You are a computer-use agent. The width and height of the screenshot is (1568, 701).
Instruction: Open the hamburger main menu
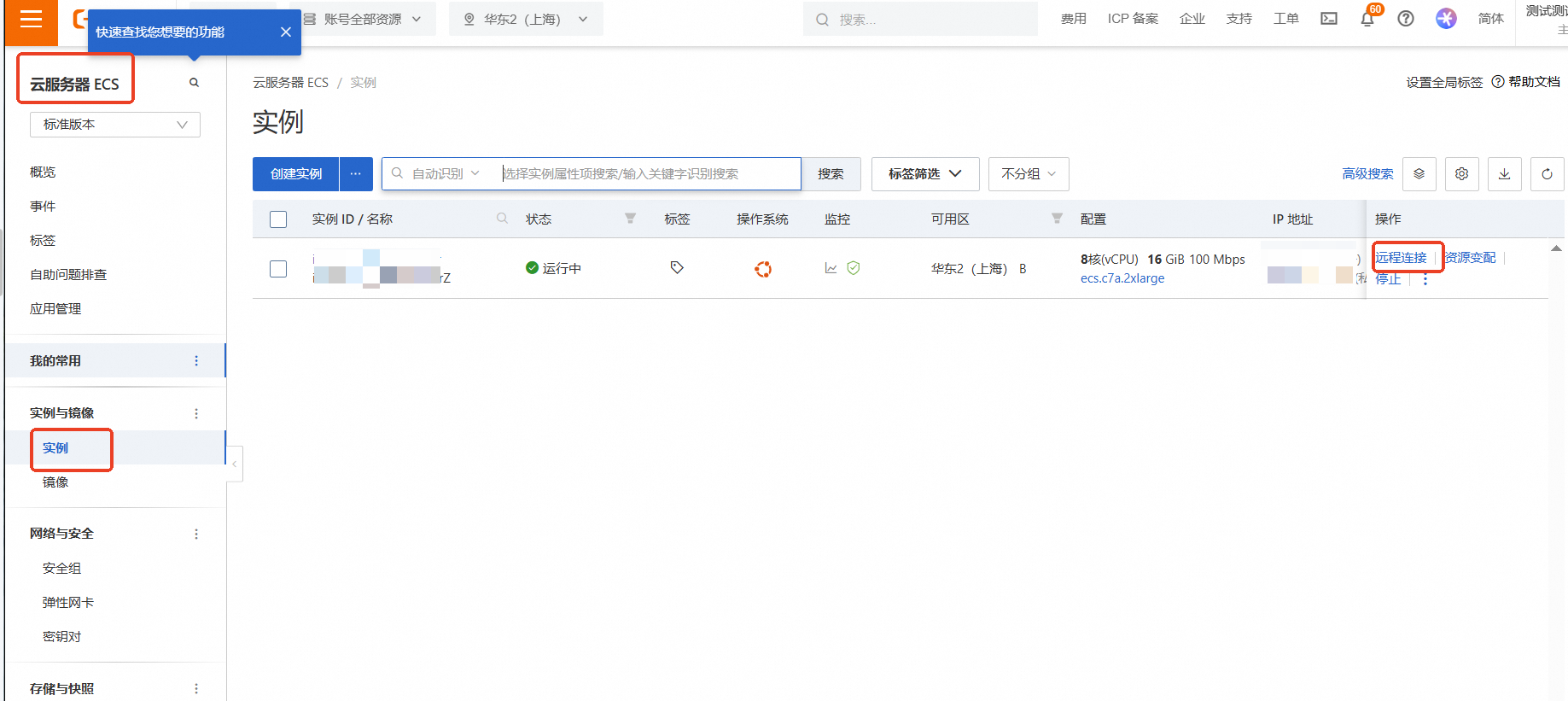pyautogui.click(x=31, y=20)
